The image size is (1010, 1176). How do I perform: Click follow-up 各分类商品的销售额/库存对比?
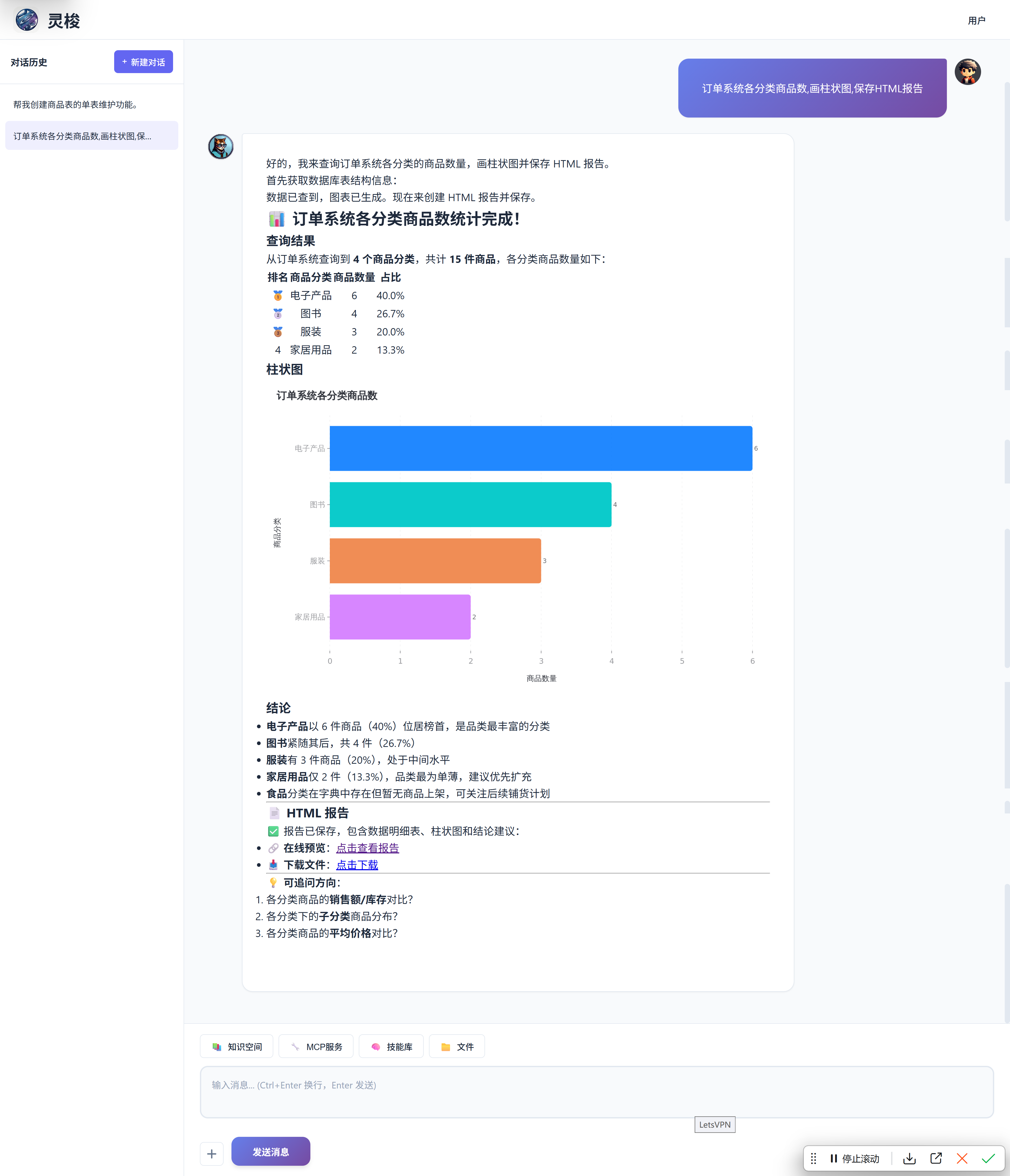pyautogui.click(x=340, y=900)
